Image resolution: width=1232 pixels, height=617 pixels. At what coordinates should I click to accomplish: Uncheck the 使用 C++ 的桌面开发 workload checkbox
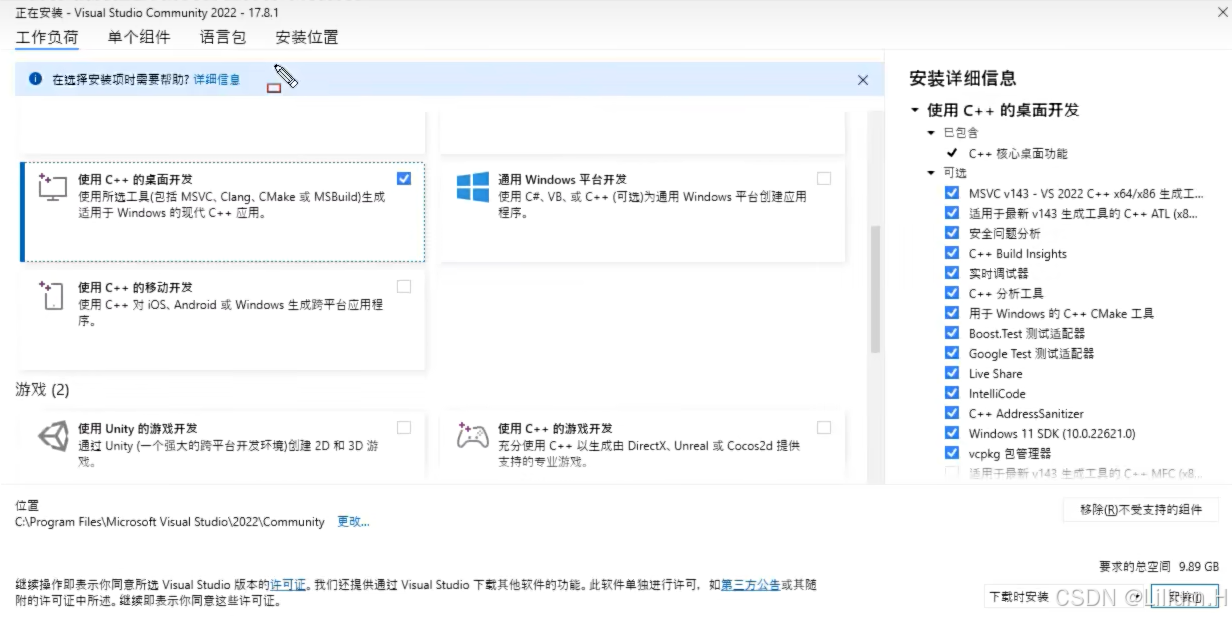tap(404, 178)
